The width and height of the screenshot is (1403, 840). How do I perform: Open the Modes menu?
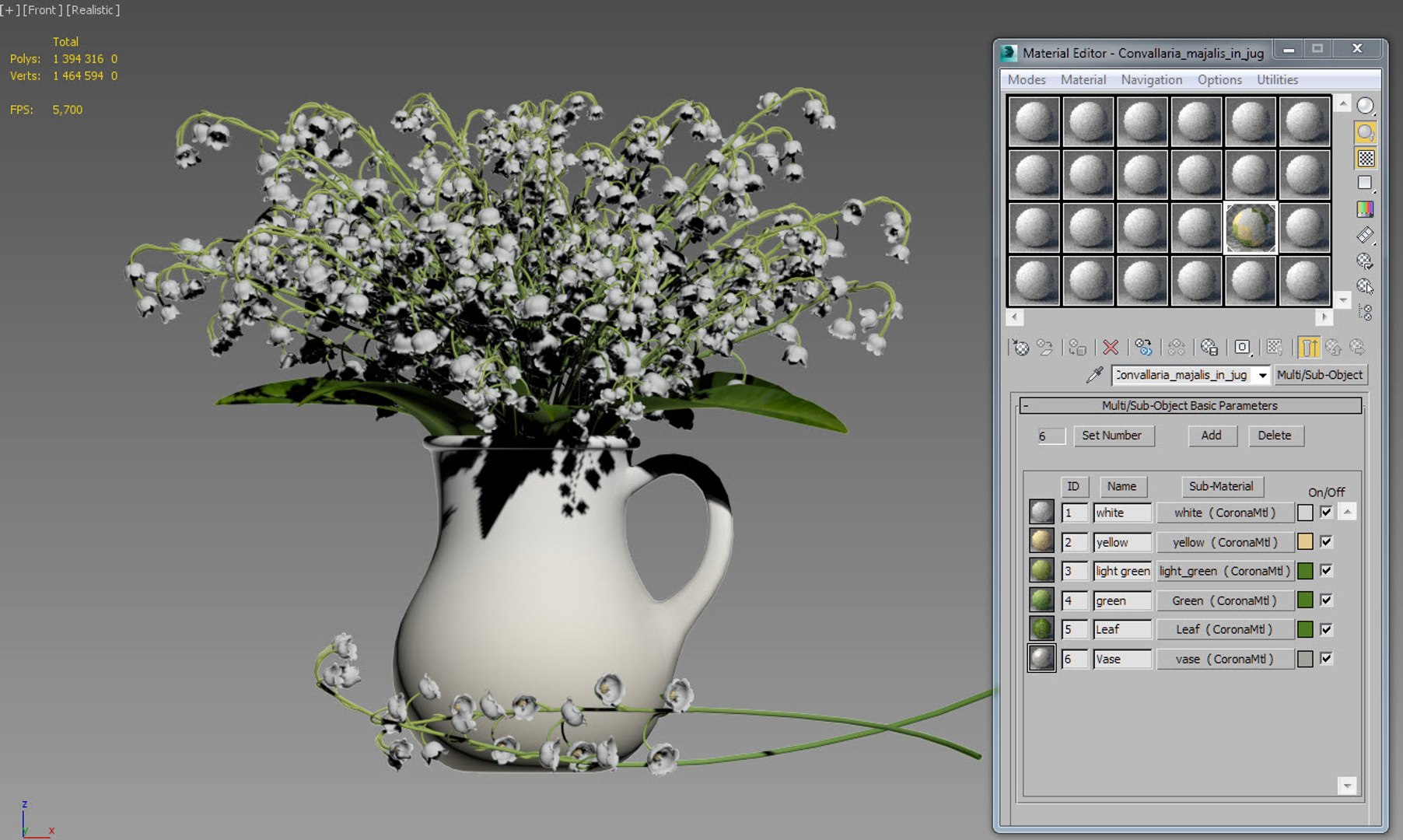tap(1027, 80)
